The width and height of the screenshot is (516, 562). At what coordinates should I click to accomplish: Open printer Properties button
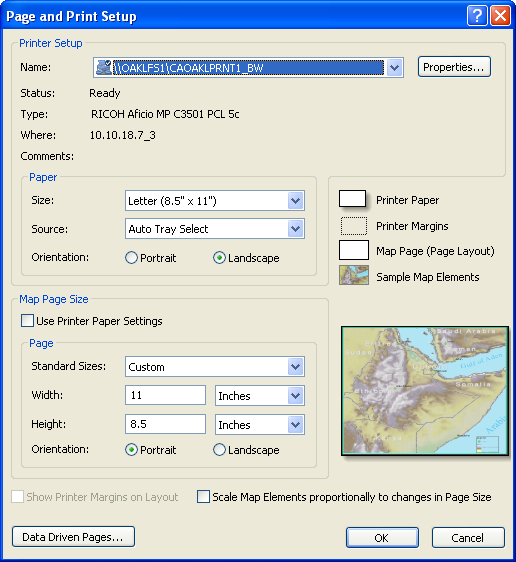[x=454, y=67]
